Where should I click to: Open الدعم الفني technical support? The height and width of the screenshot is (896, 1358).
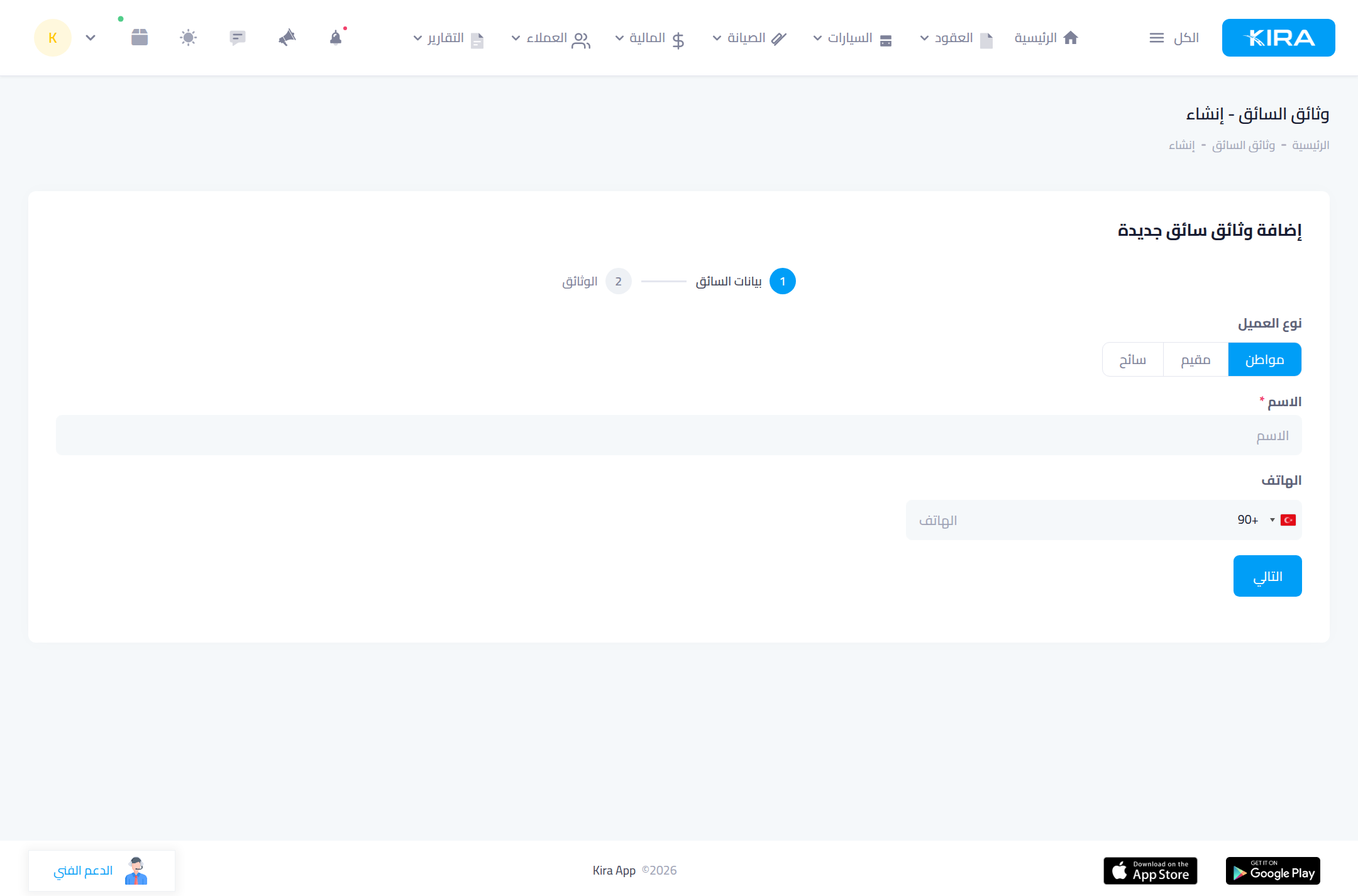click(102, 871)
